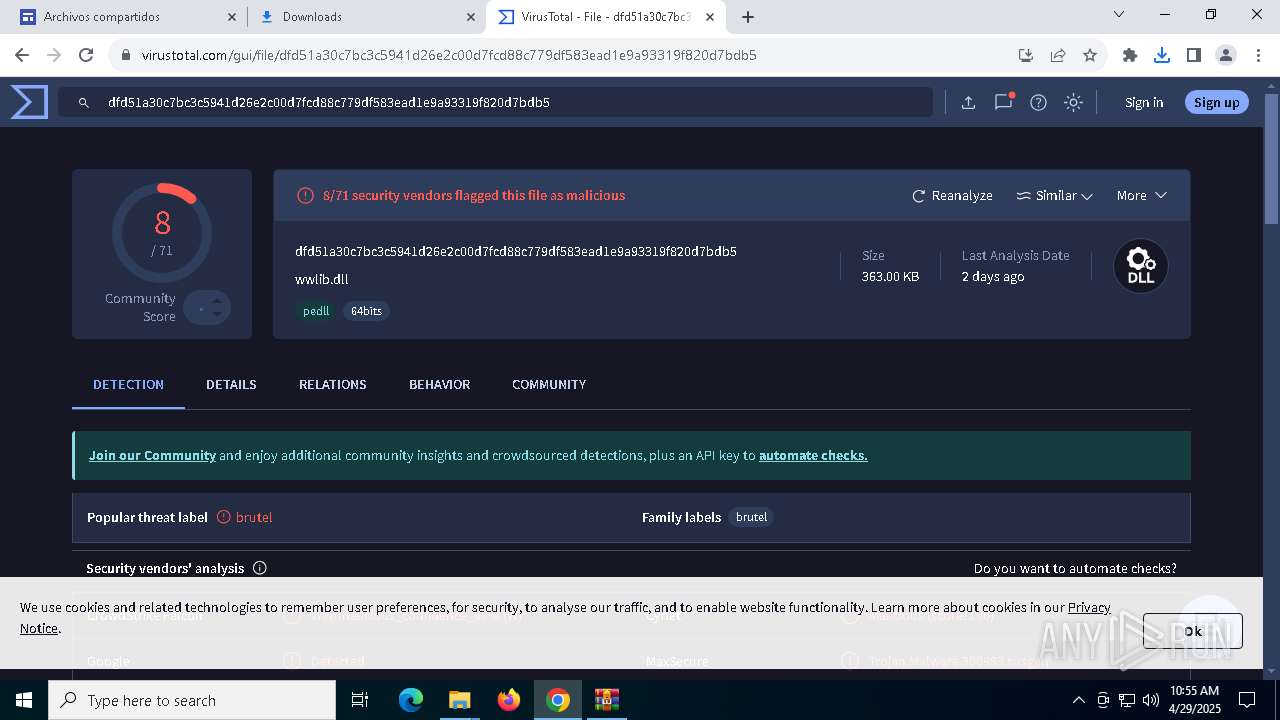Click info icon beside Security vendors' analysis
The width and height of the screenshot is (1280, 720).
pyautogui.click(x=260, y=568)
